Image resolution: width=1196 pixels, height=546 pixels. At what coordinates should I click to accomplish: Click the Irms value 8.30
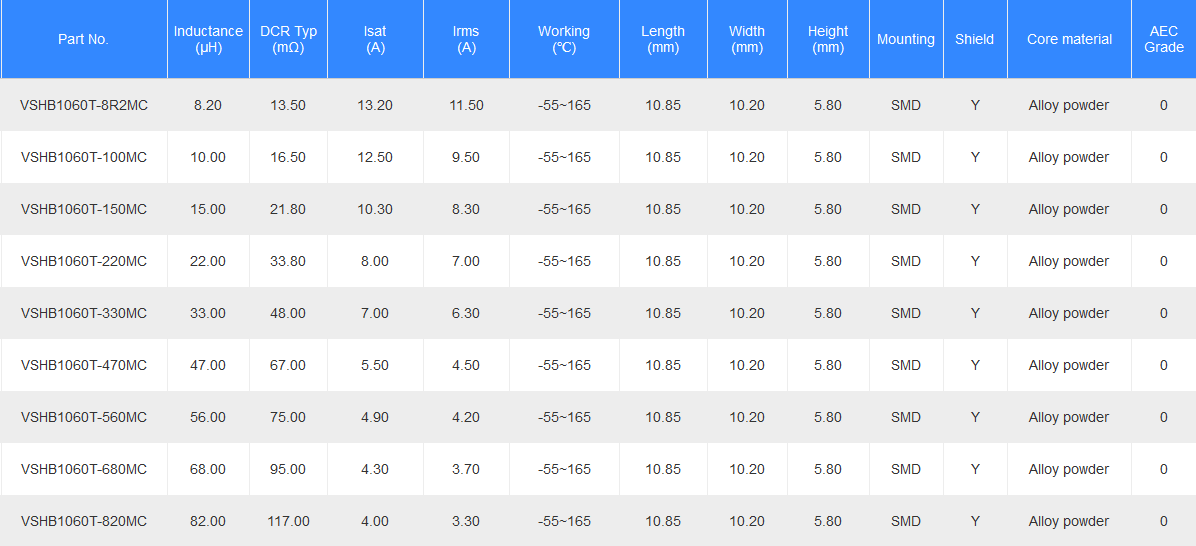coord(466,209)
